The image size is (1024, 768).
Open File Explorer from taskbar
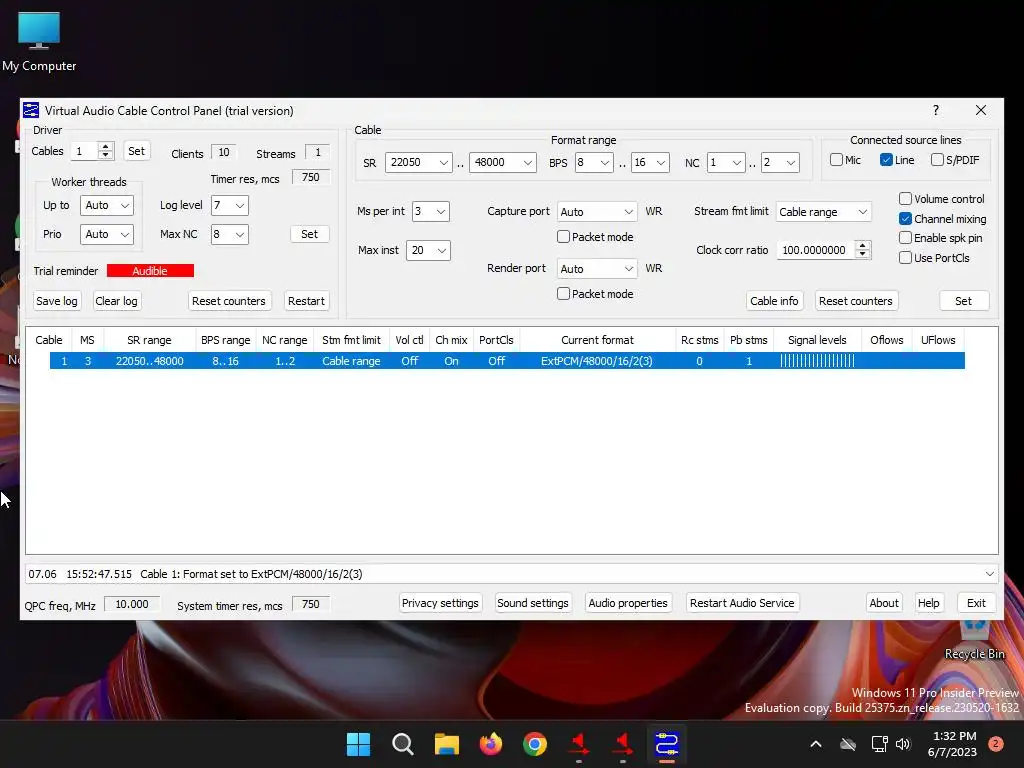(x=447, y=744)
